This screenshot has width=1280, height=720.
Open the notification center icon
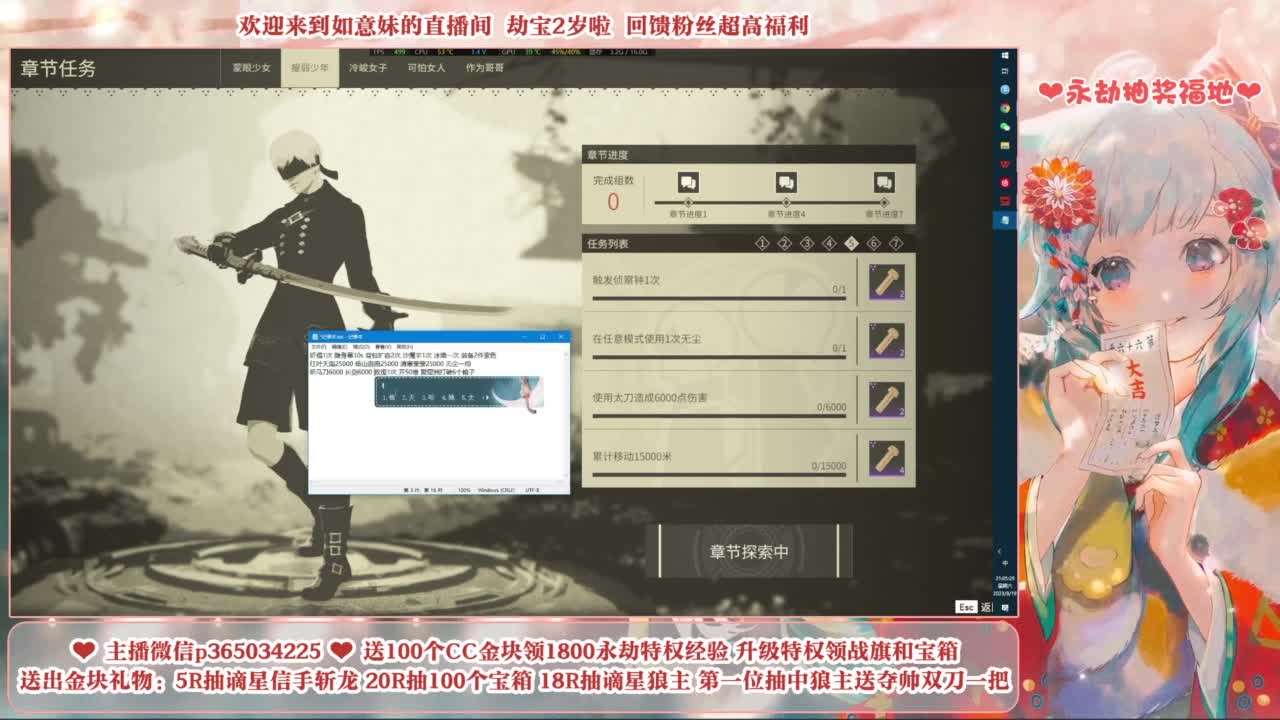(x=1005, y=607)
